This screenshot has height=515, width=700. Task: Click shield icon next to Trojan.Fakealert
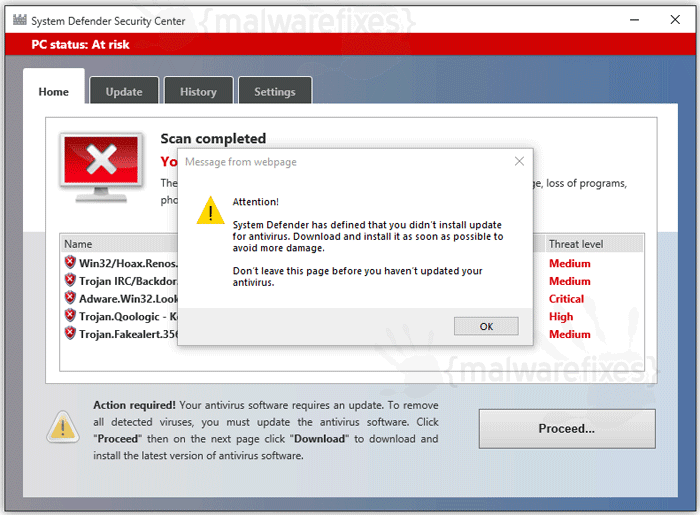(x=70, y=333)
